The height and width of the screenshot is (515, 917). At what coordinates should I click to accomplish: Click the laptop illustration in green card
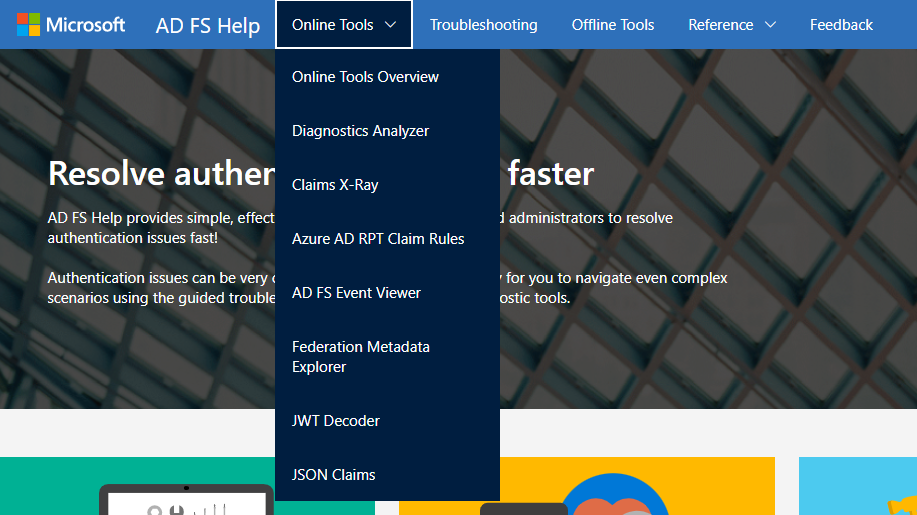coord(185,498)
